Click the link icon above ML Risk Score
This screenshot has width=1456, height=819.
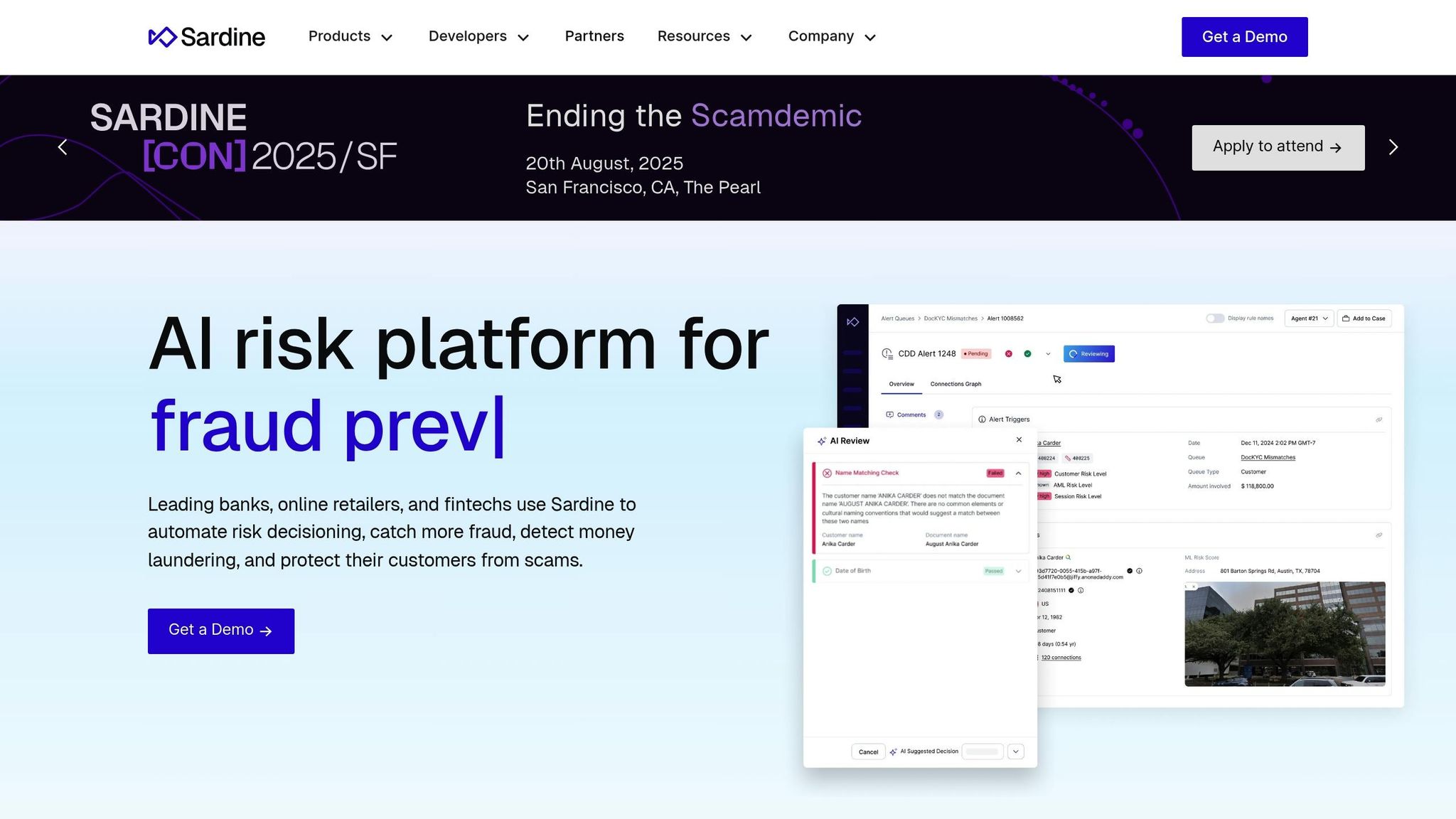(1379, 535)
